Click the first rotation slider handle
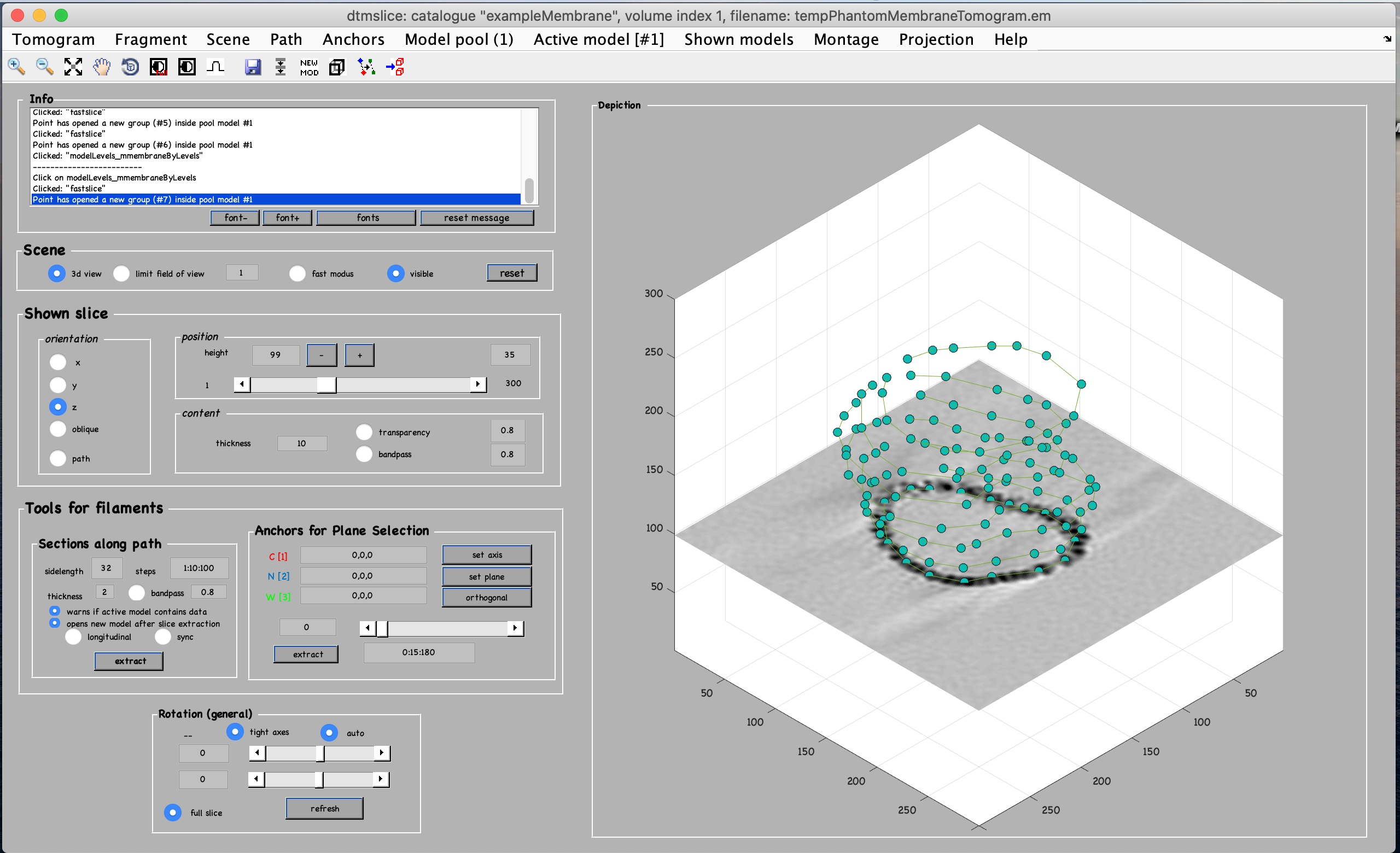The height and width of the screenshot is (853, 1400). [320, 753]
